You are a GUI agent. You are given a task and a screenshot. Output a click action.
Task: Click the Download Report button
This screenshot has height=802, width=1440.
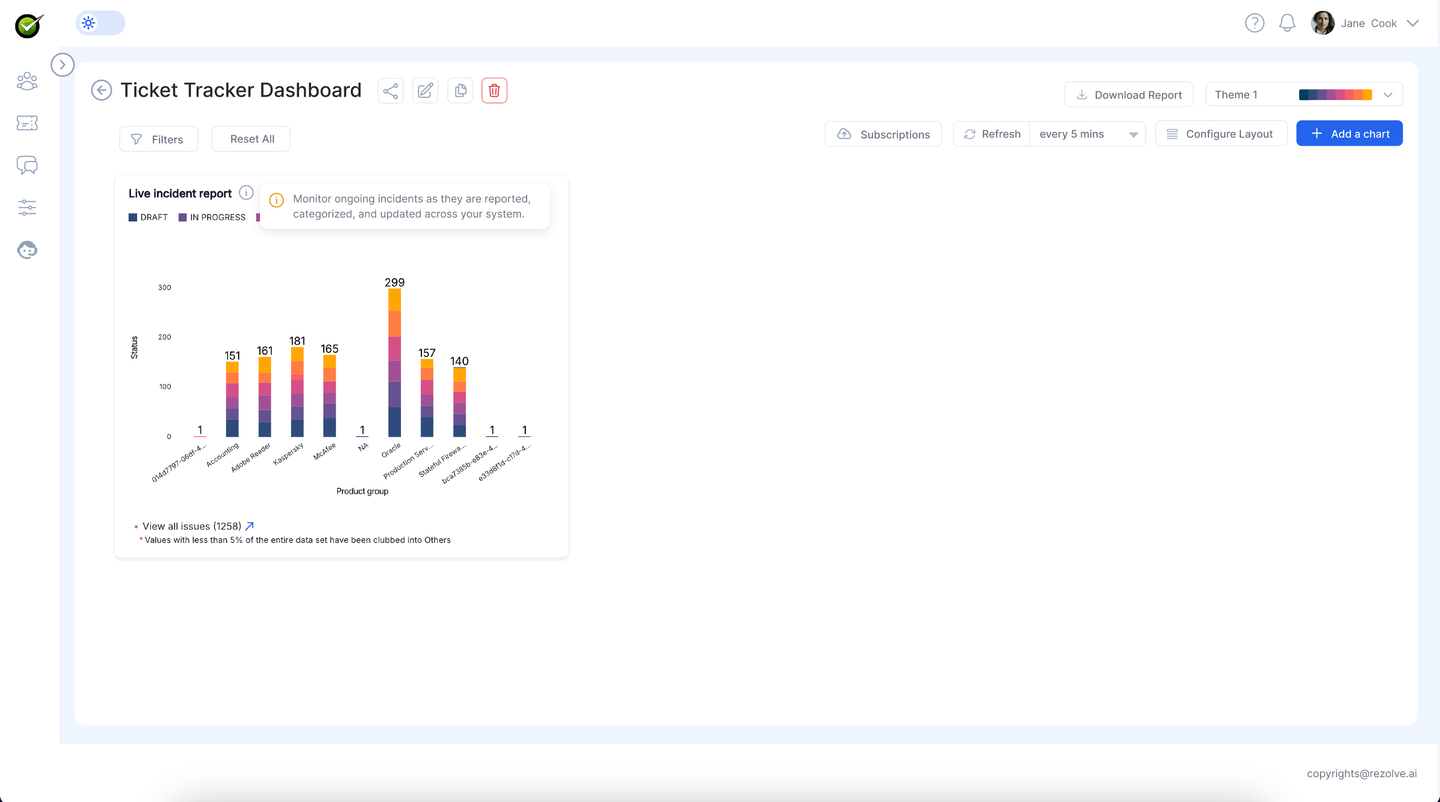(1129, 95)
